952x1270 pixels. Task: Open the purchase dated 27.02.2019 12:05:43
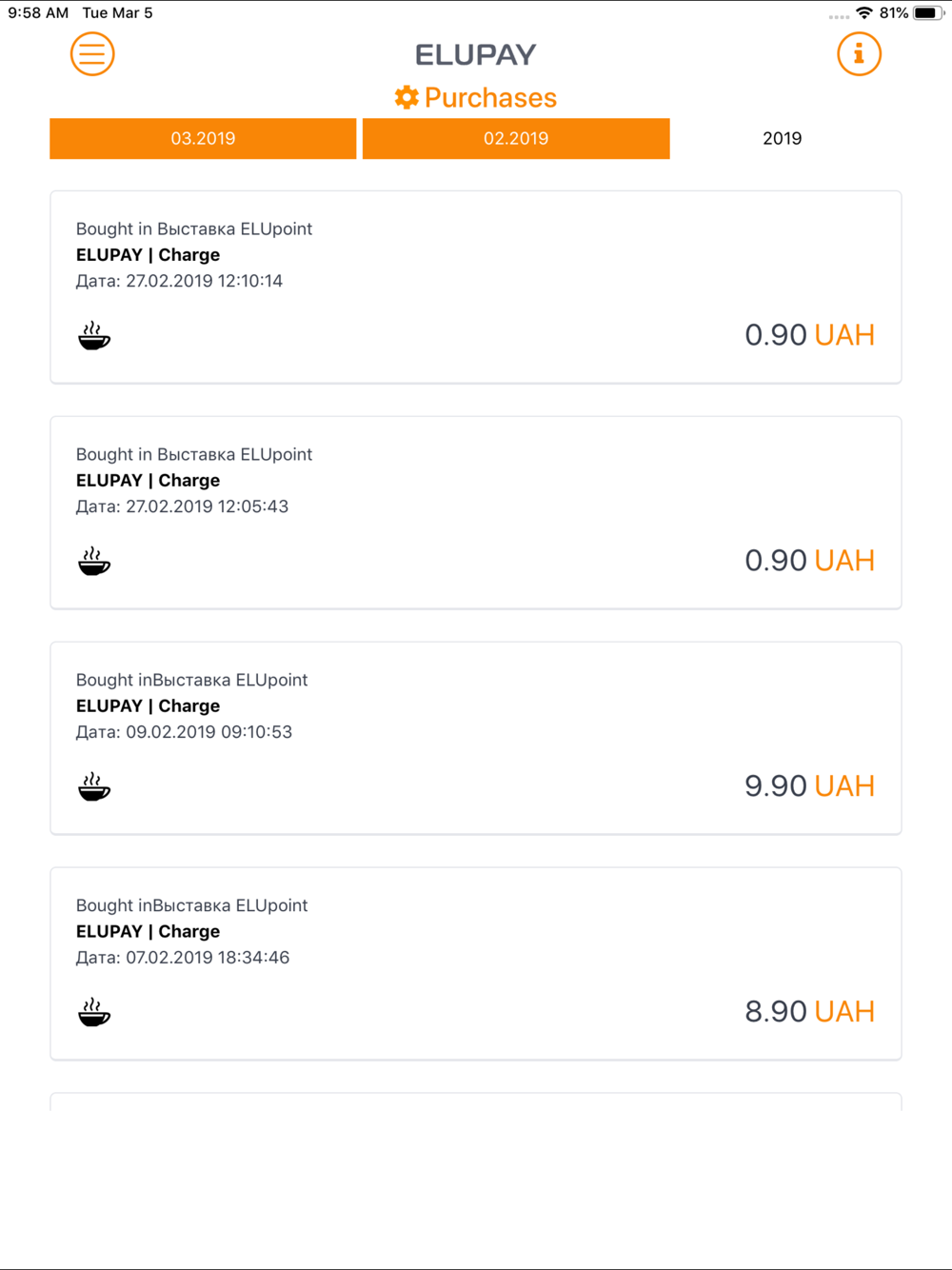[x=476, y=513]
